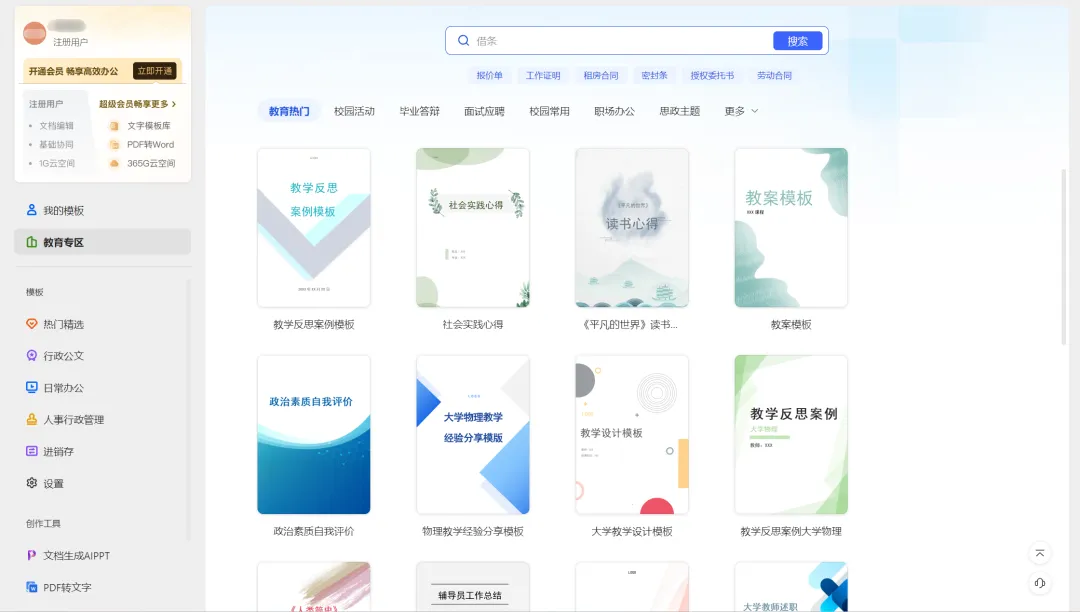Viewport: 1080px width, 612px height.
Task: Open the 大学教学设计模板 thumbnail
Action: pos(632,434)
